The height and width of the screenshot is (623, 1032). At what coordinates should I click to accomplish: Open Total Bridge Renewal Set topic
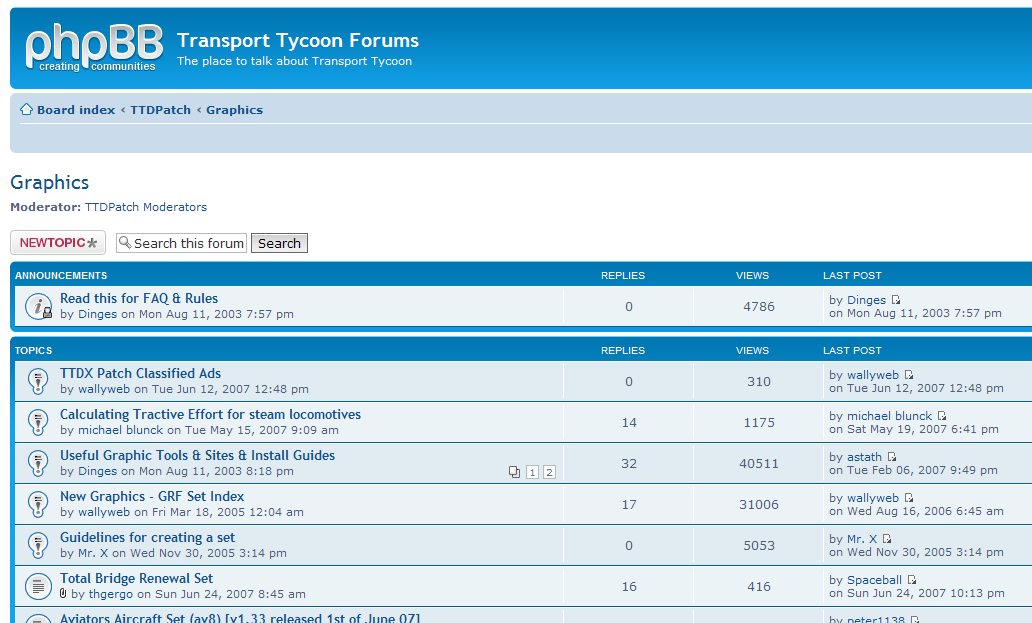[136, 578]
